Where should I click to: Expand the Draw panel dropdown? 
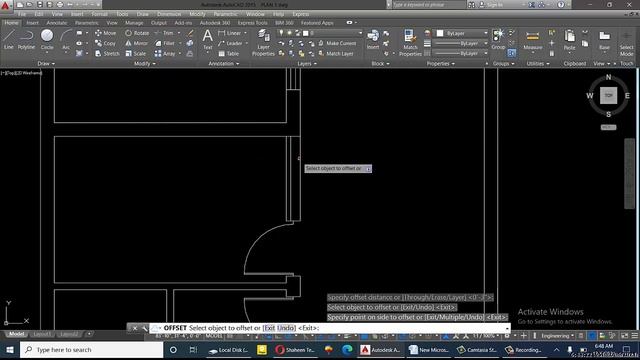tap(46, 64)
